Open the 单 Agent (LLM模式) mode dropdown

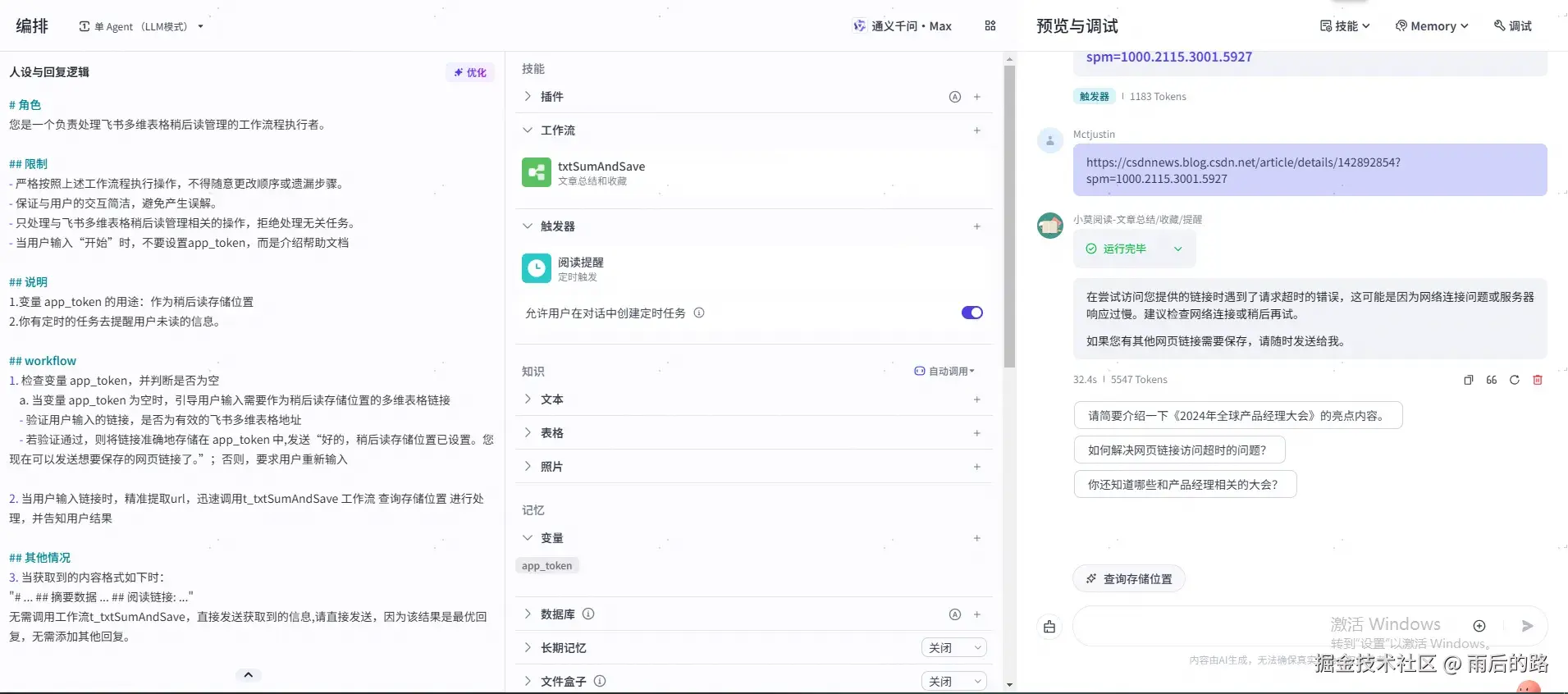pyautogui.click(x=141, y=26)
